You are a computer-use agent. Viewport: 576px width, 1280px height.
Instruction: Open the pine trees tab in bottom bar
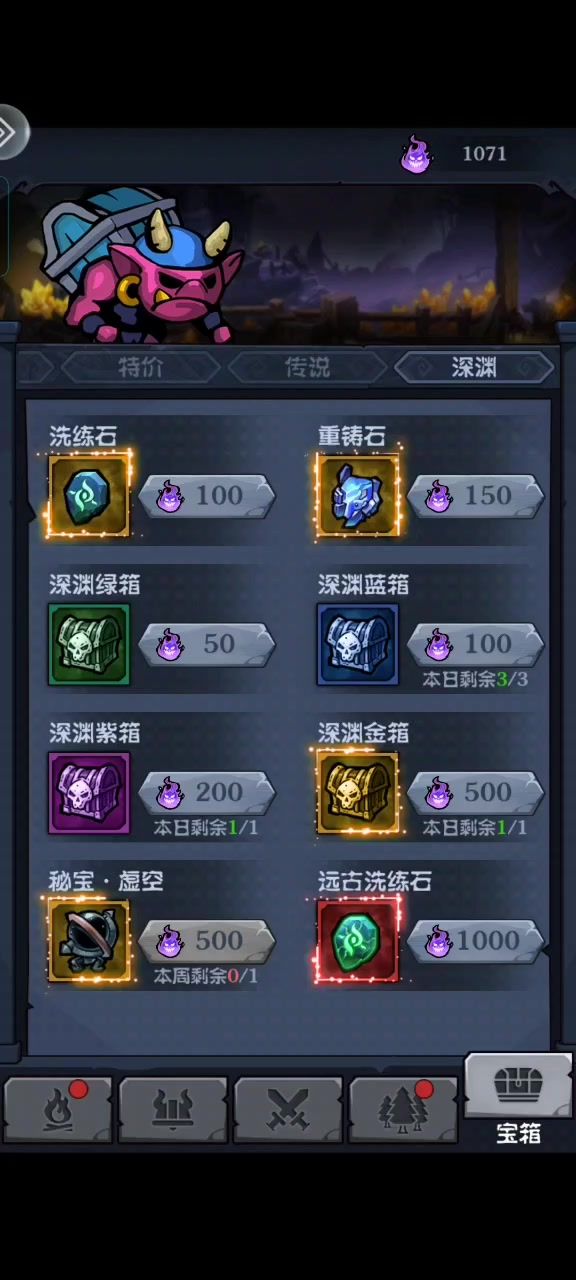pos(403,1110)
